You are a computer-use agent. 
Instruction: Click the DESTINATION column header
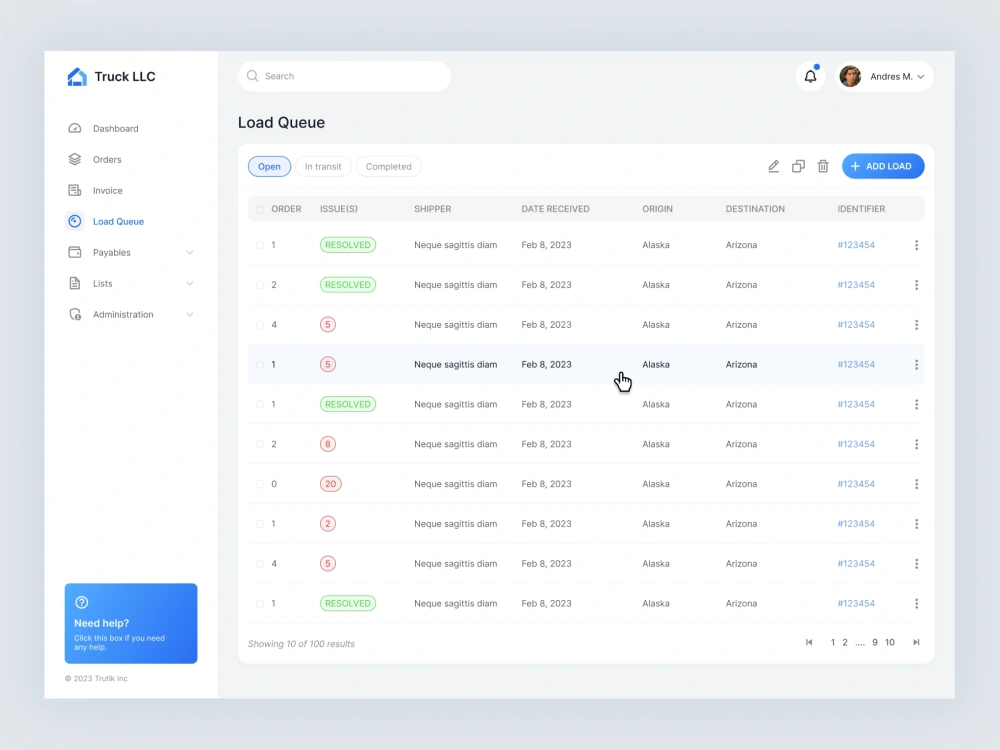point(755,209)
